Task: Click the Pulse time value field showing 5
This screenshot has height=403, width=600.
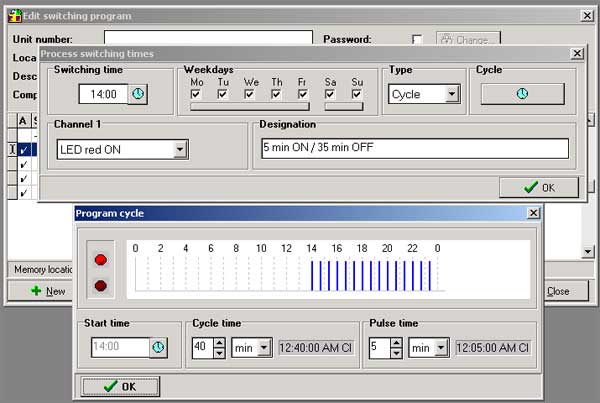Action: (x=380, y=348)
